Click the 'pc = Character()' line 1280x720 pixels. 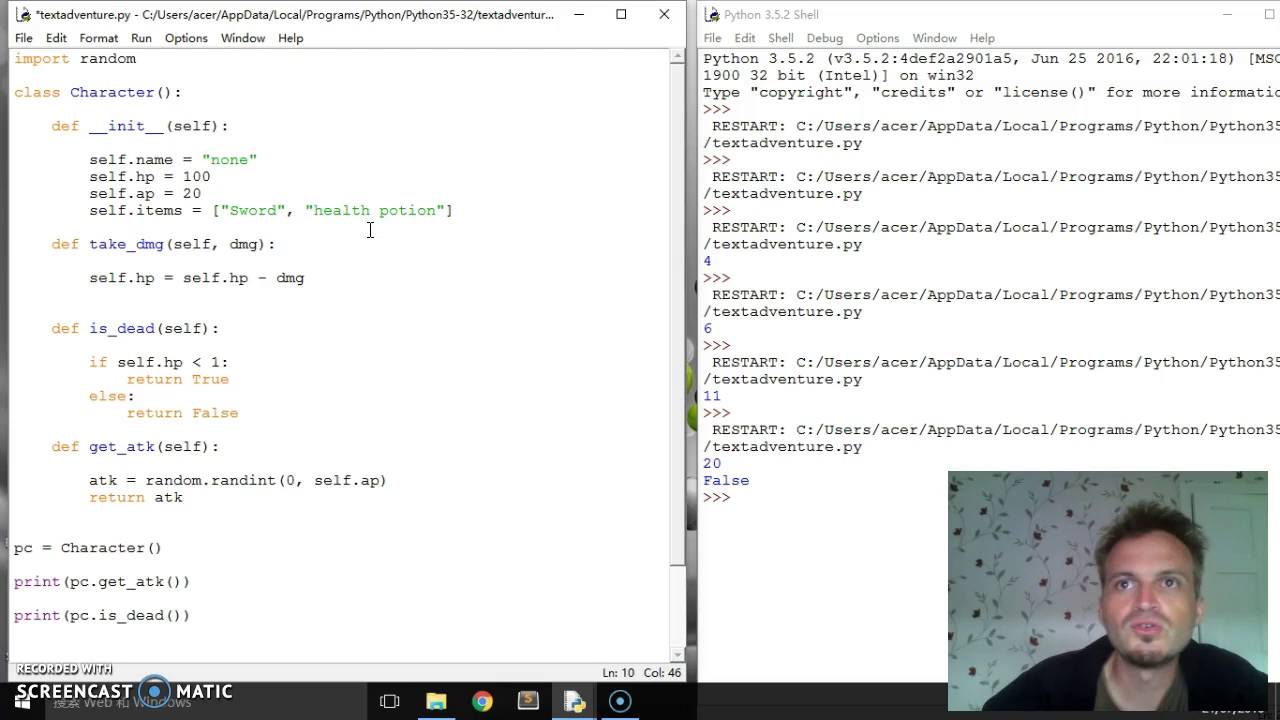click(x=88, y=548)
